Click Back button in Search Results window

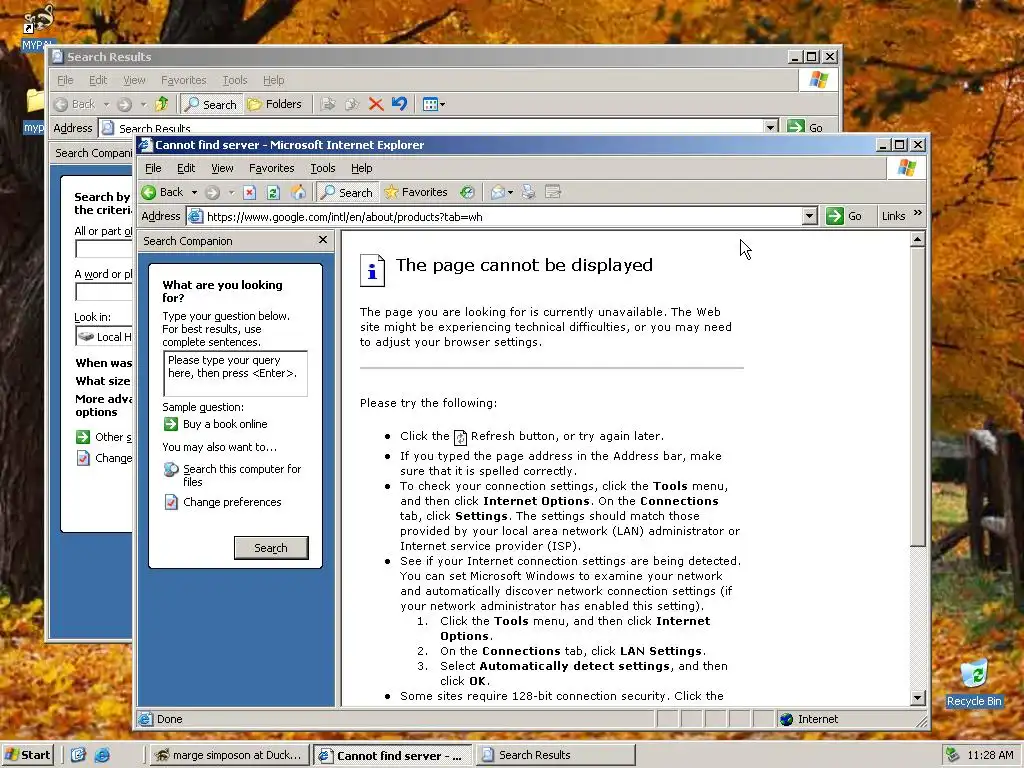pos(75,104)
